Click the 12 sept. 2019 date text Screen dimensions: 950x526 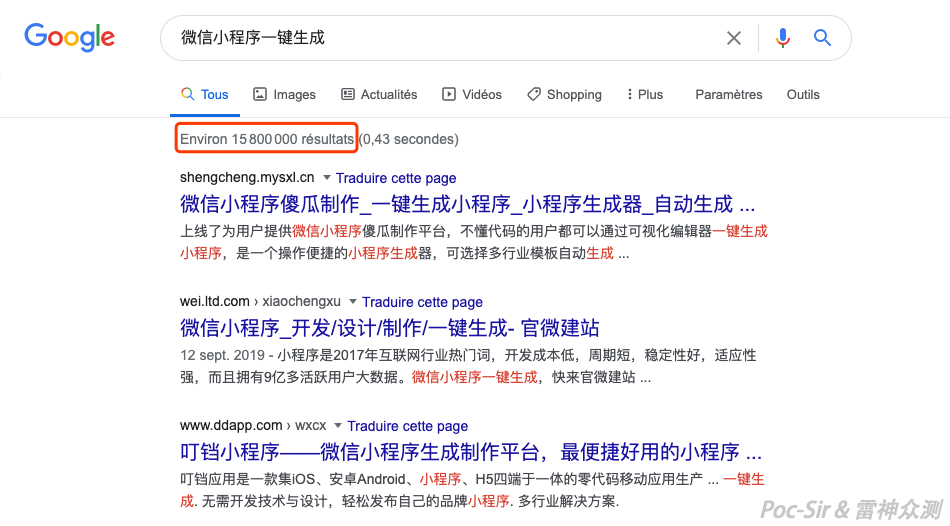[x=222, y=355]
